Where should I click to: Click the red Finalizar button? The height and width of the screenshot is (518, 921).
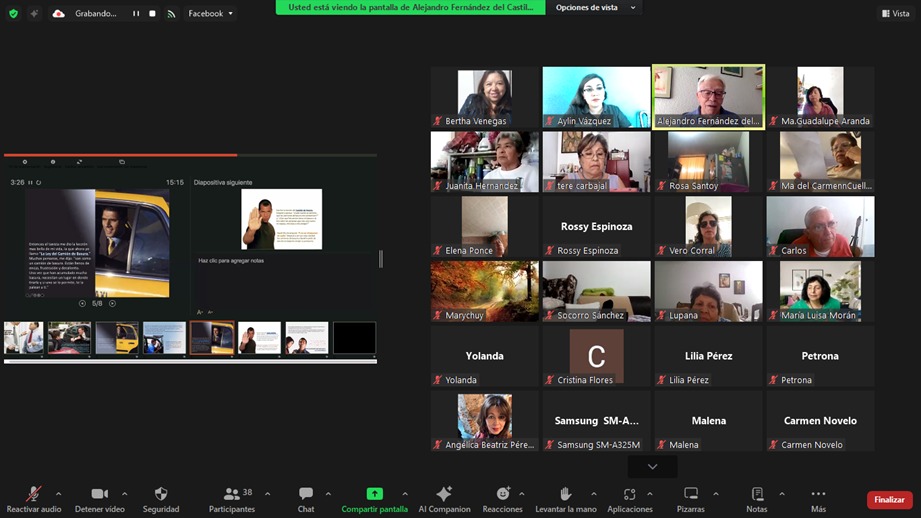tap(889, 500)
